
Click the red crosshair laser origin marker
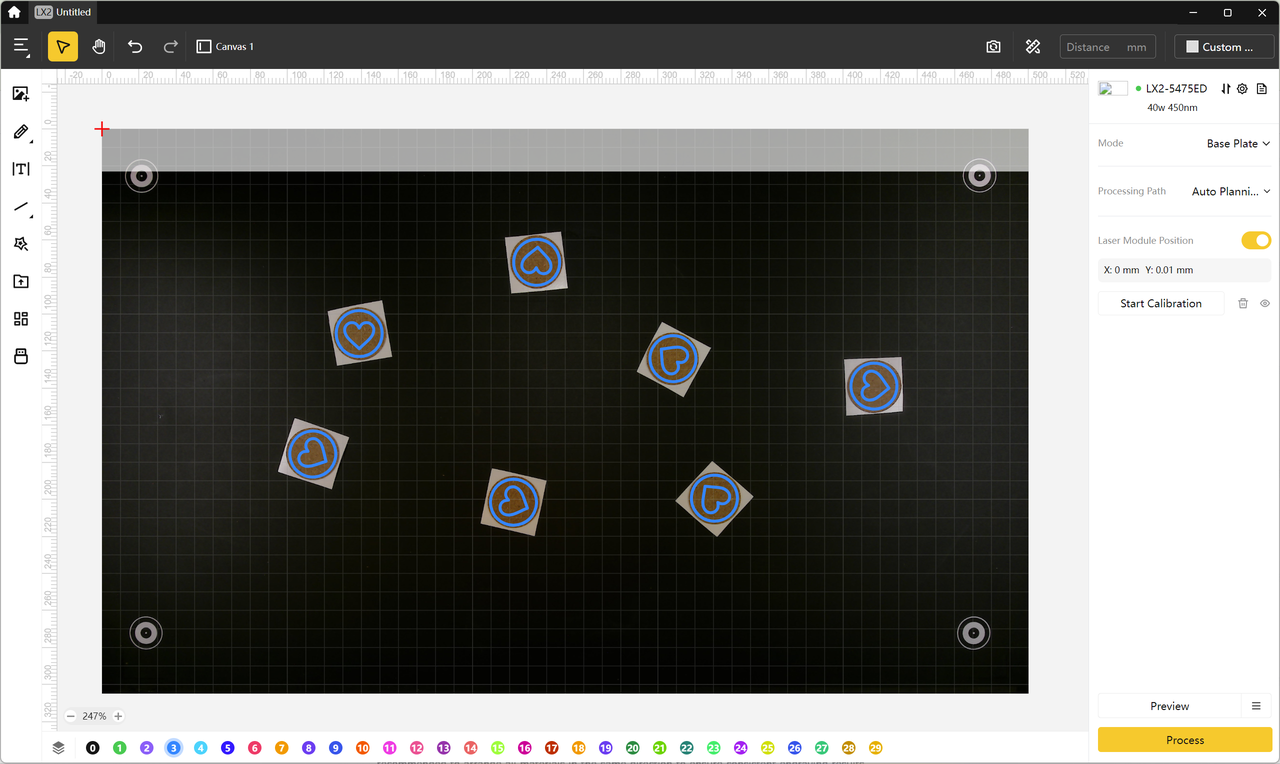[102, 129]
